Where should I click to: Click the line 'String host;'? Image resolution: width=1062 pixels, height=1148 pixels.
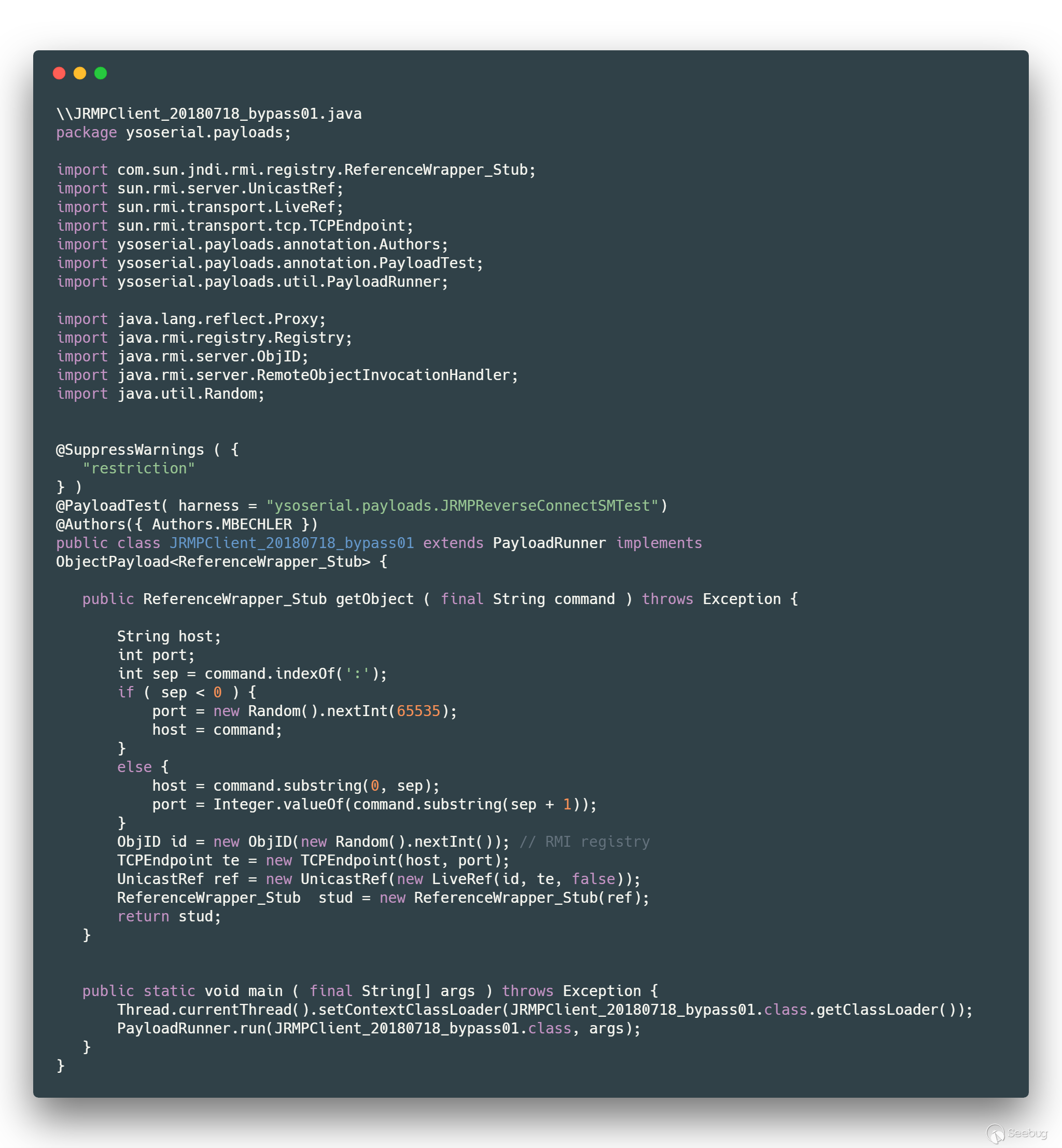(x=170, y=637)
